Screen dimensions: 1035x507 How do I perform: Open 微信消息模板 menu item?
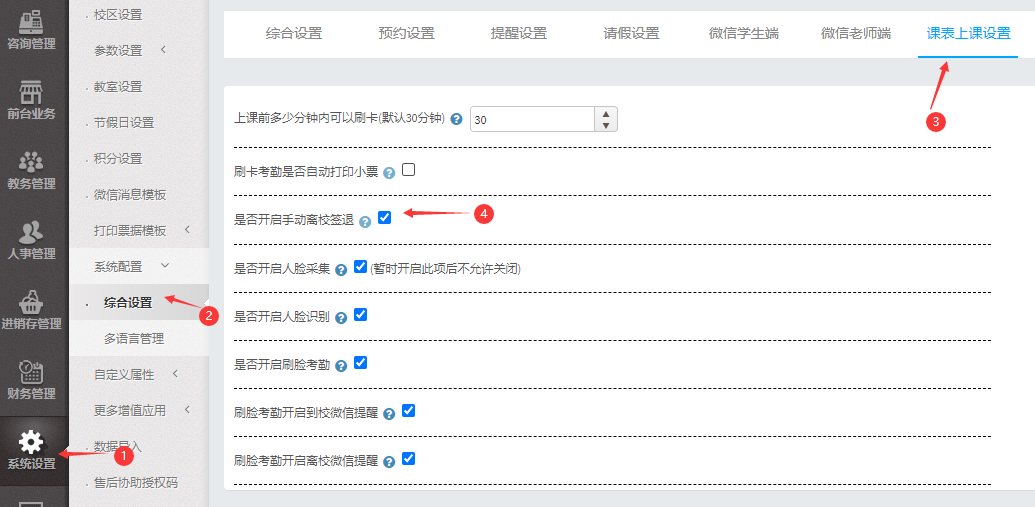pyautogui.click(x=130, y=195)
